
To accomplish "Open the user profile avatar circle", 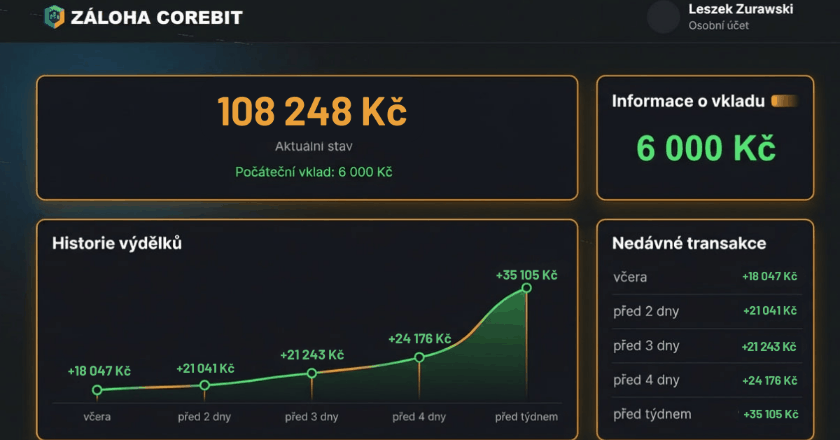I will point(663,17).
